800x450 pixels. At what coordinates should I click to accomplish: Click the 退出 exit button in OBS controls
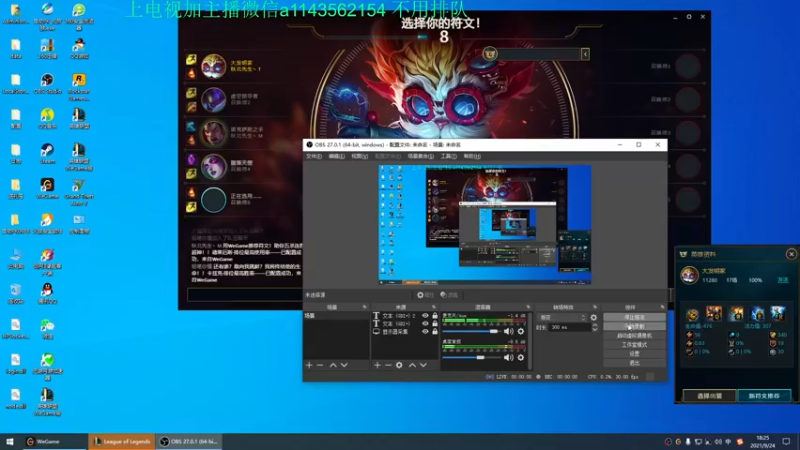pos(634,363)
